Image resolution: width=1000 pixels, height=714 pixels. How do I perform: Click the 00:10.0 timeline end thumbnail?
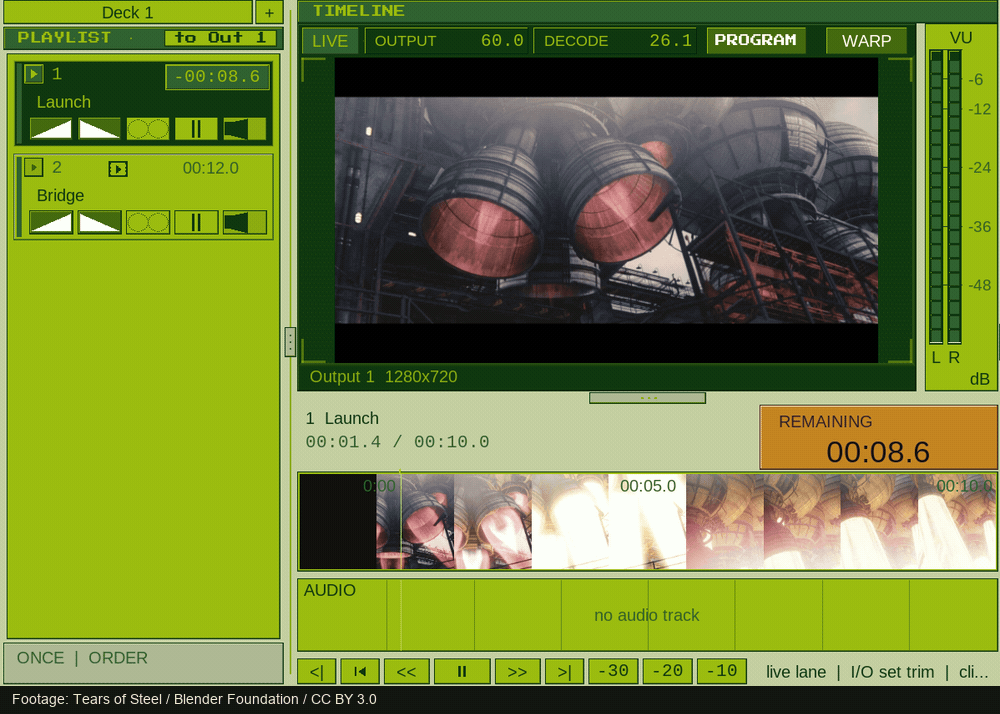(x=957, y=521)
